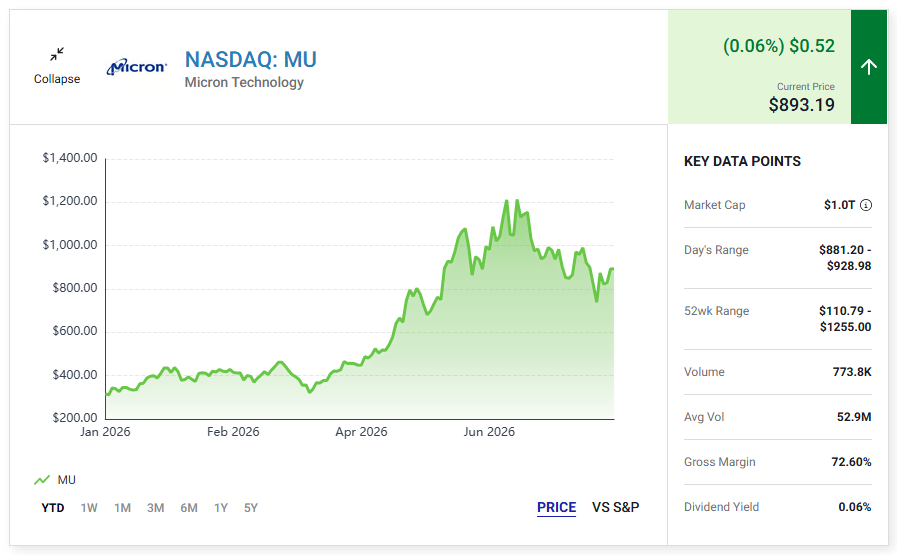897x555 pixels.
Task: Click the Apr 2026 axis label
Action: tap(361, 432)
